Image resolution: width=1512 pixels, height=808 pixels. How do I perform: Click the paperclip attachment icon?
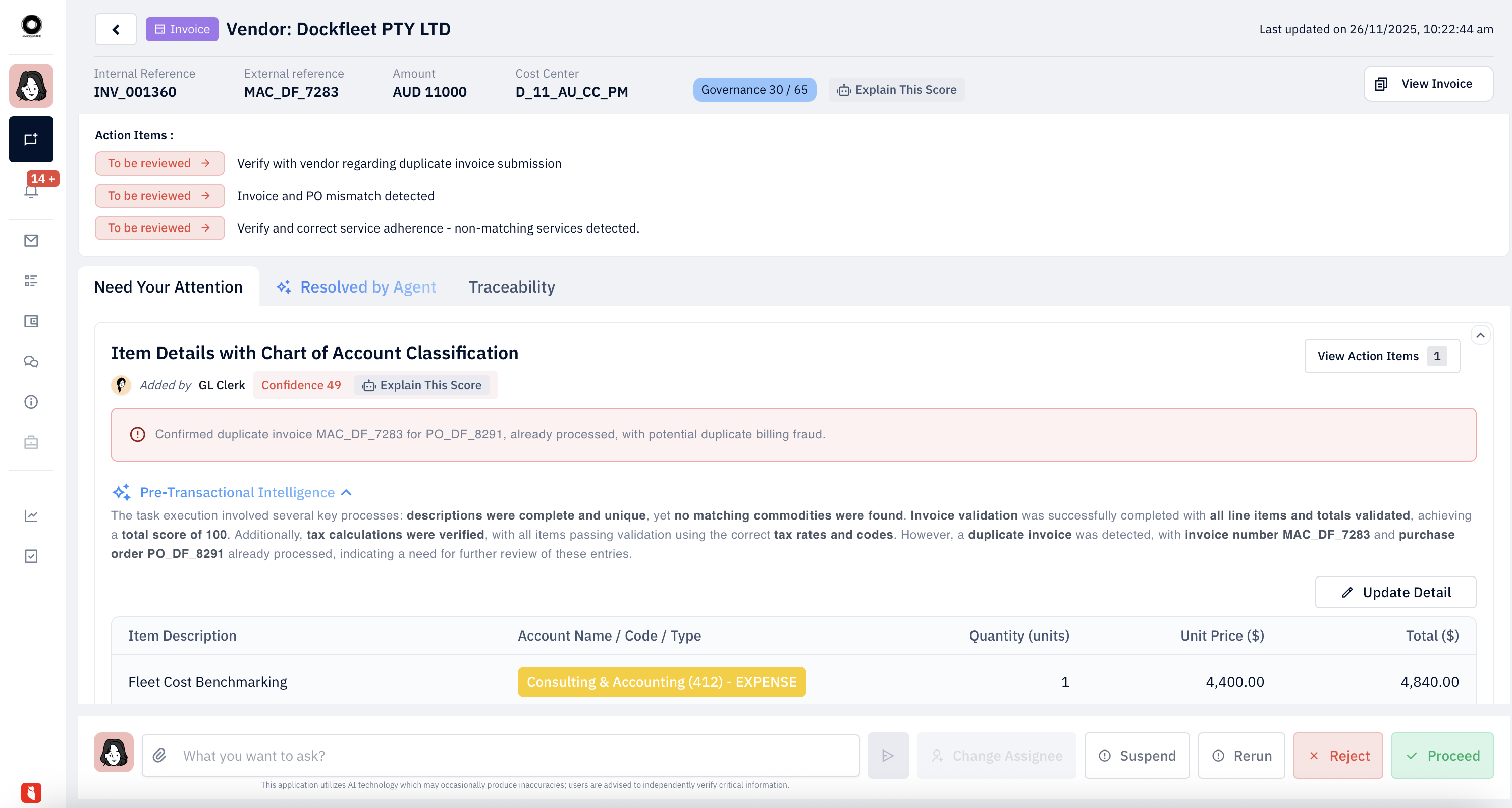[159, 755]
